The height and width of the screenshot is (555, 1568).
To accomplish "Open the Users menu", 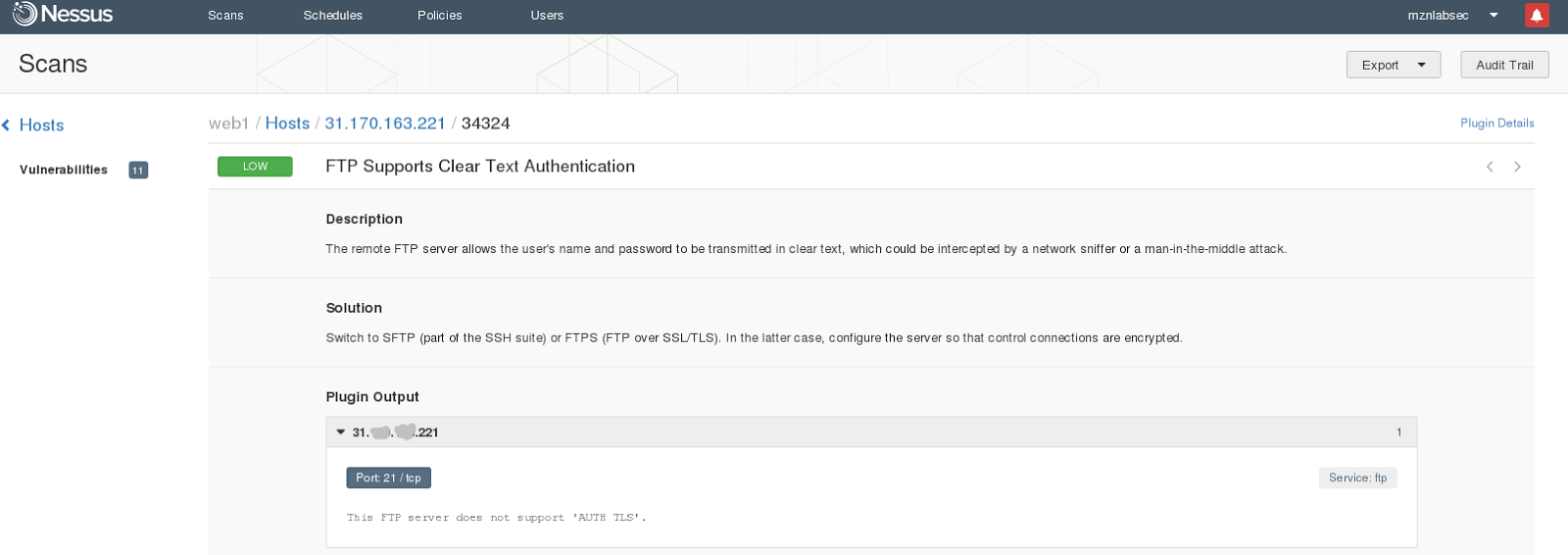I will [547, 15].
